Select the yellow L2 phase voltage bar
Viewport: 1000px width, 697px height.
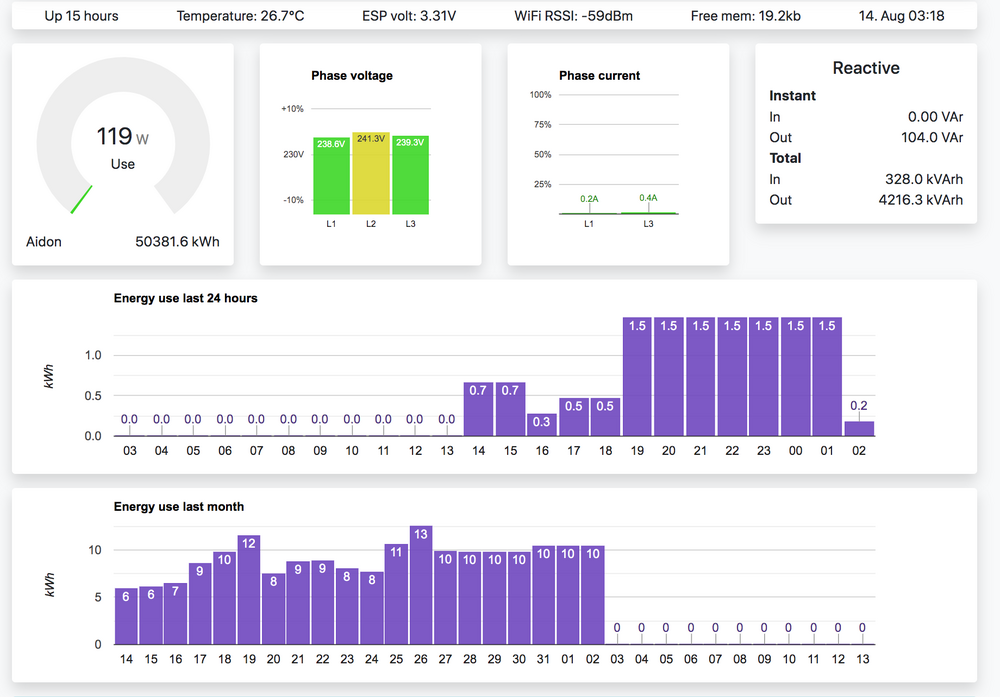click(x=371, y=173)
